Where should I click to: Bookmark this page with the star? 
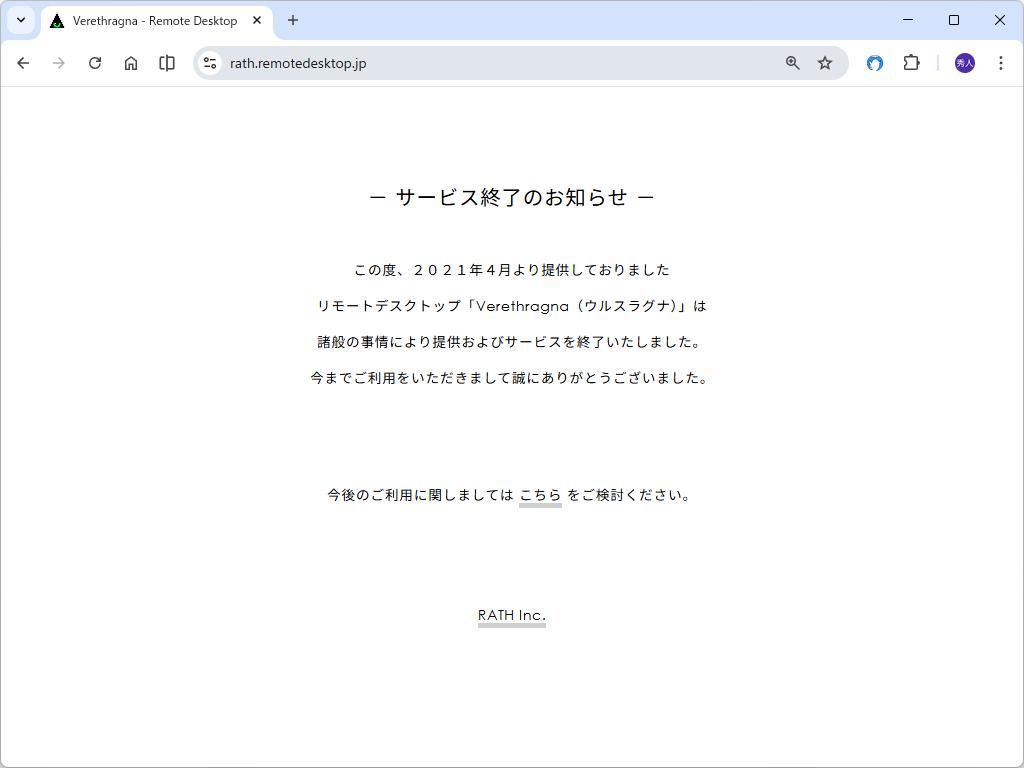tap(825, 63)
